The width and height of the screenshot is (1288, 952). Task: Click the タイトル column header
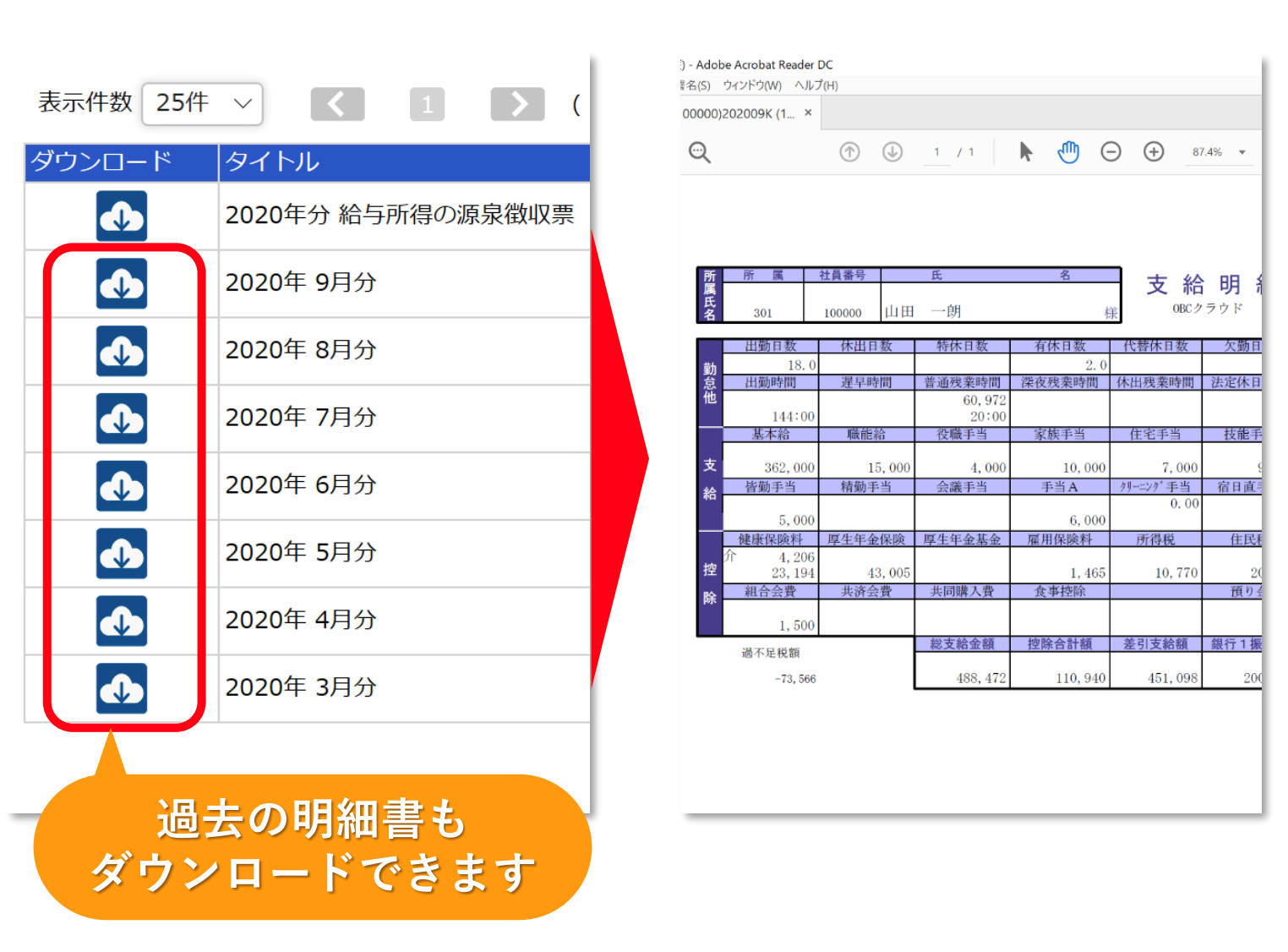(405, 162)
